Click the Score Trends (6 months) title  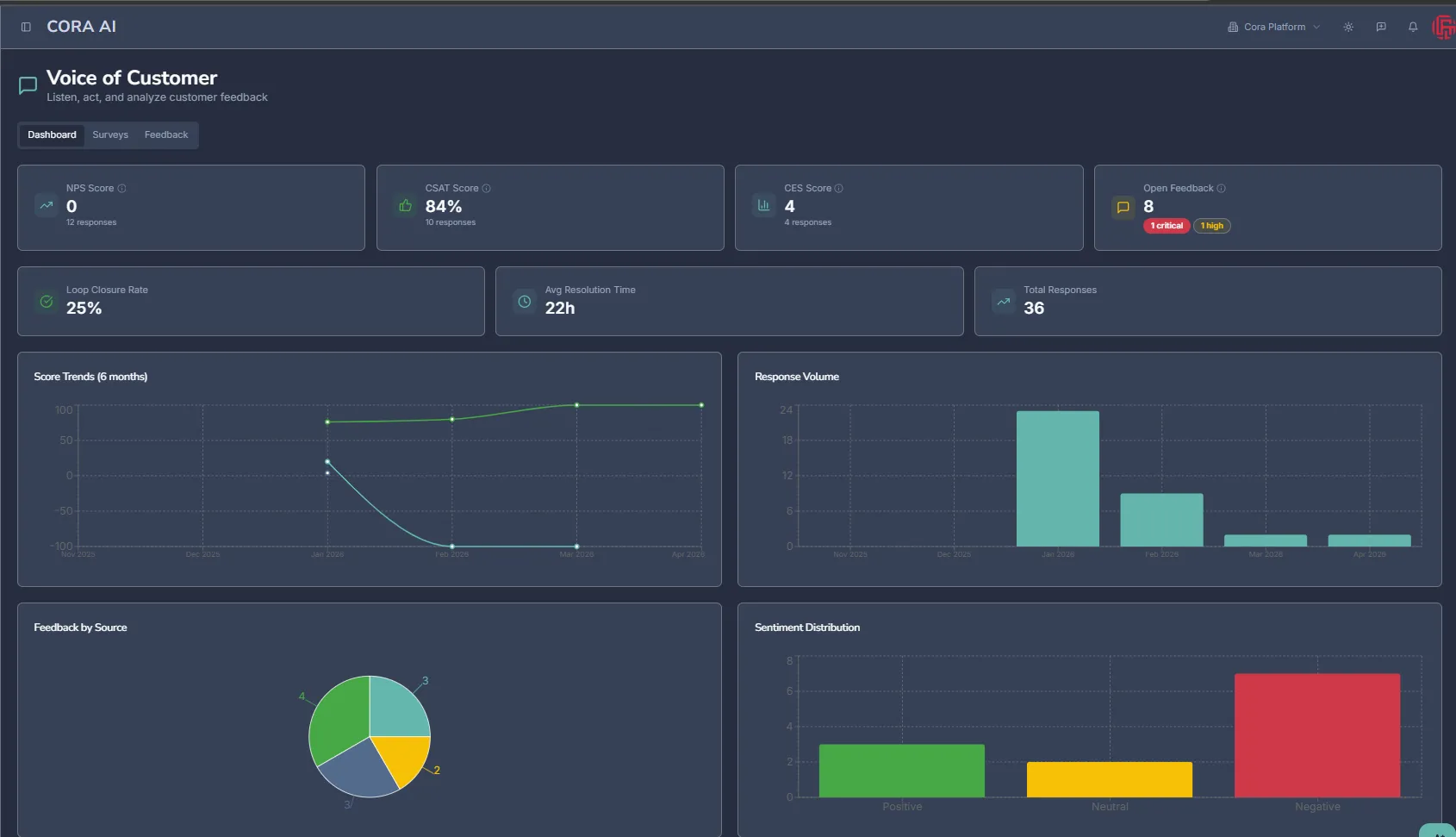(x=90, y=377)
